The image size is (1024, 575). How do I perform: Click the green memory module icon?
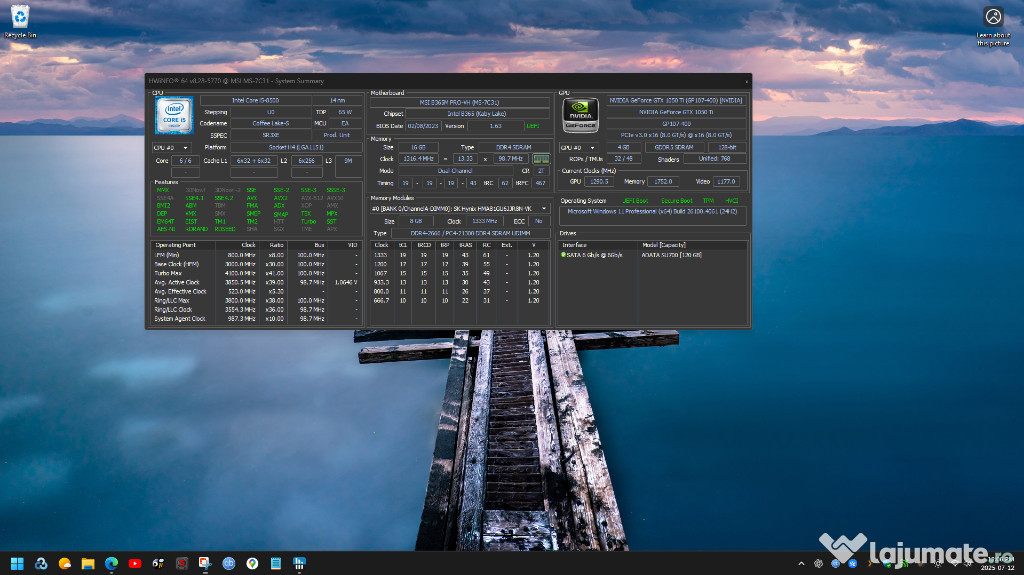[x=541, y=159]
